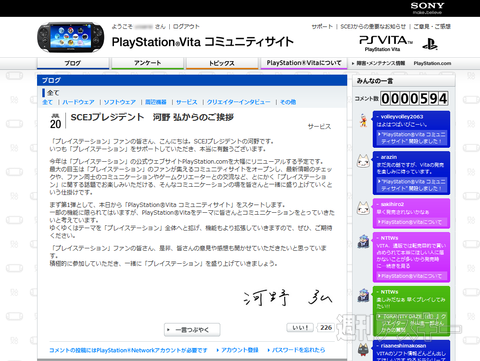Click the みんなの一言 panel header
480x361 pixels.
(x=404, y=81)
